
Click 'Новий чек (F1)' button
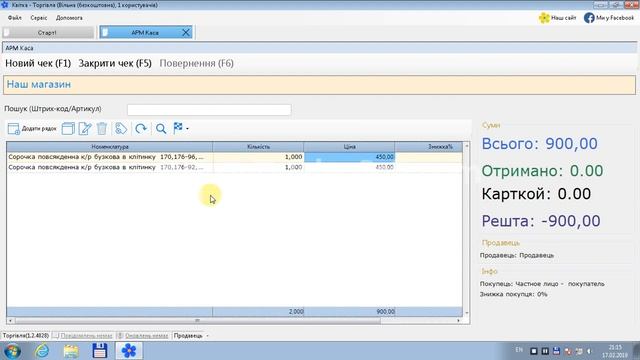pos(38,63)
